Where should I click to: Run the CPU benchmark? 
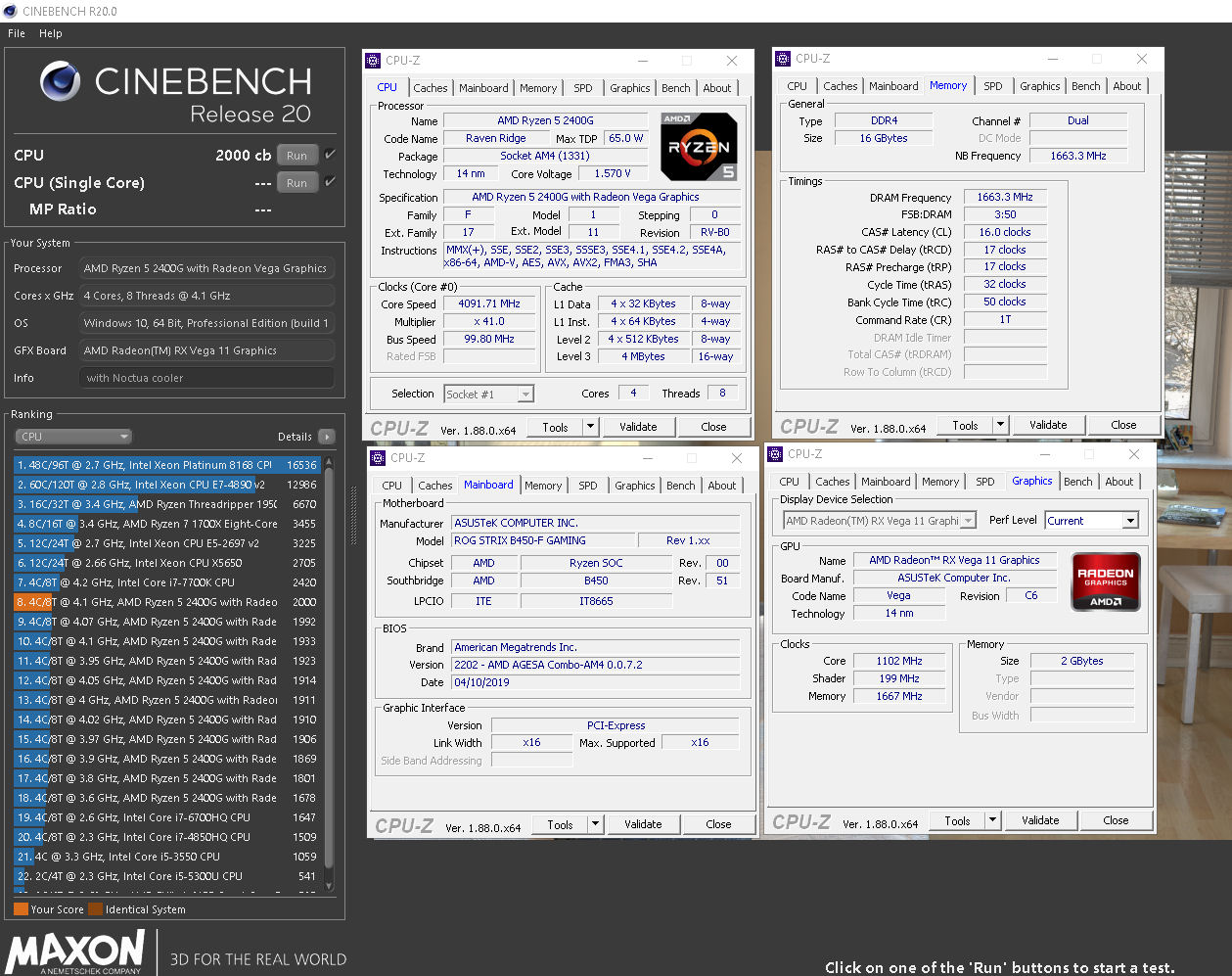[297, 155]
